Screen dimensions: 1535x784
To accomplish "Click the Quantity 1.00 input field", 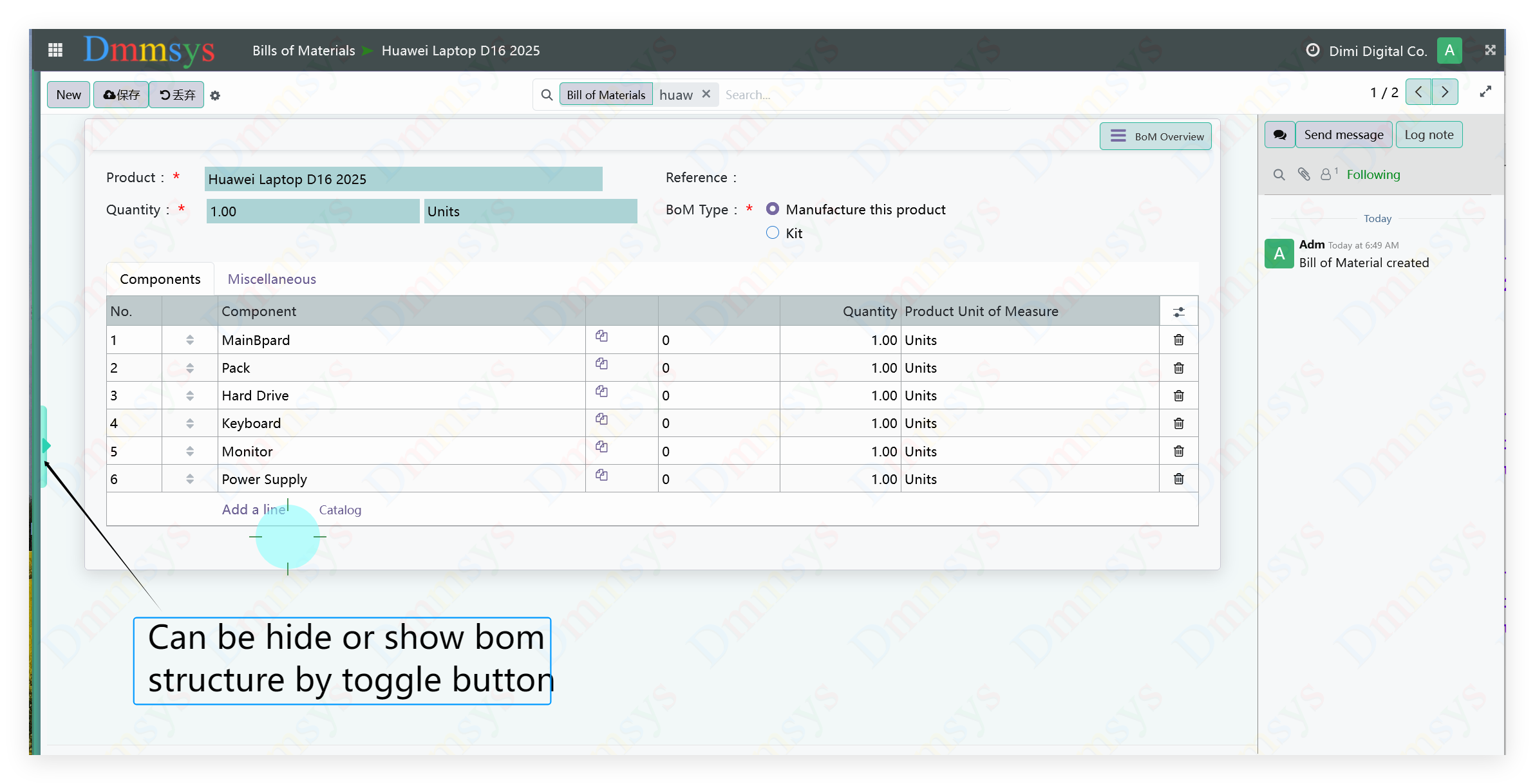I will tap(312, 211).
